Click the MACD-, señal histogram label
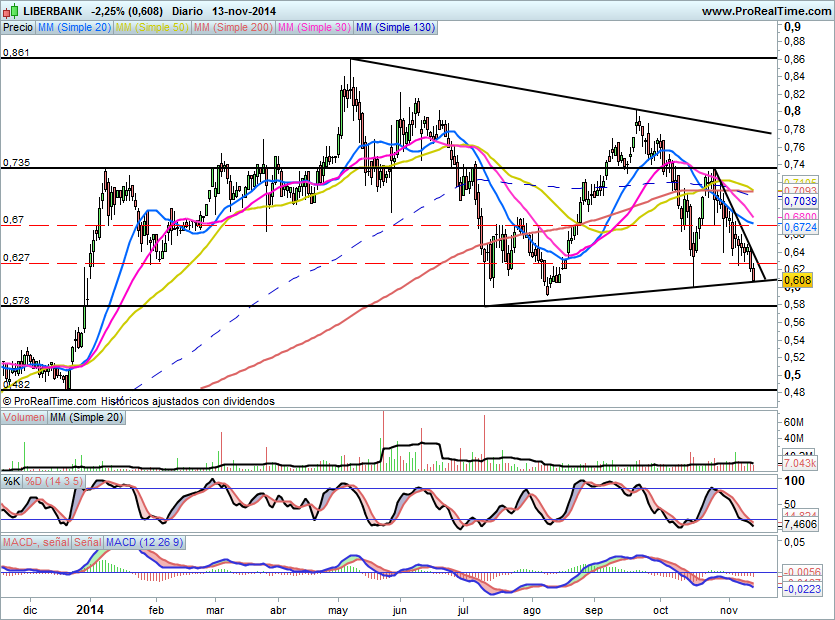835x620 pixels. (35, 542)
